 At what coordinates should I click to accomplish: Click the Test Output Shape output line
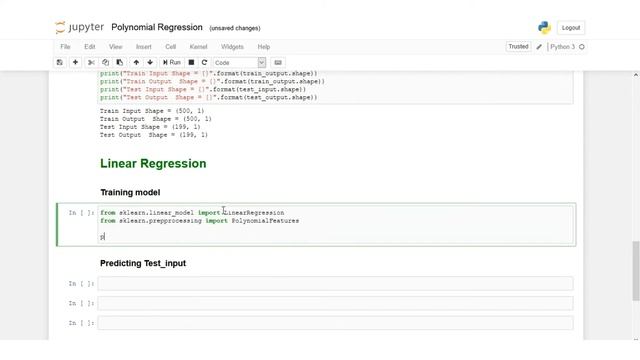tap(154, 135)
